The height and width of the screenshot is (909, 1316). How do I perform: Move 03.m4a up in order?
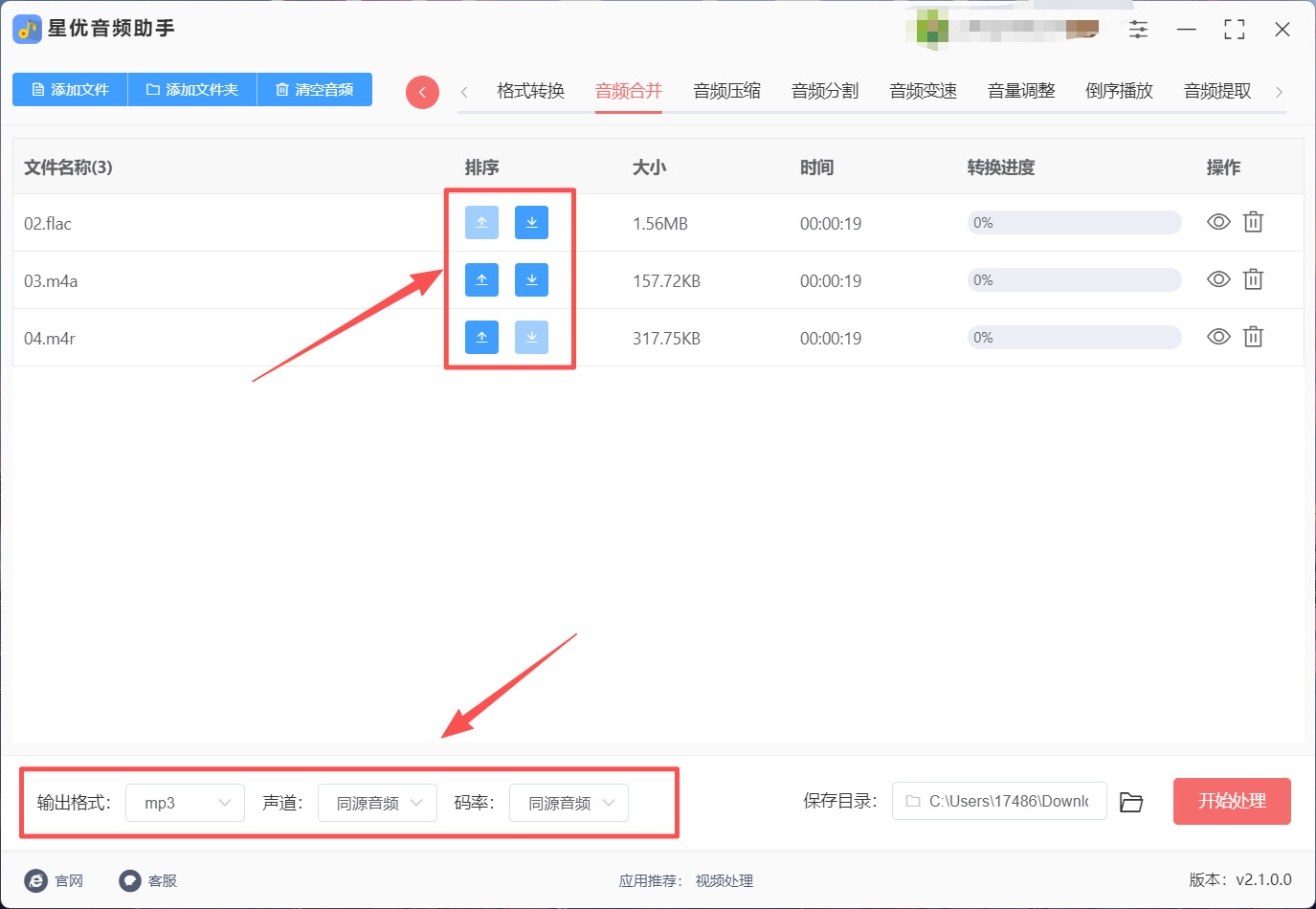tap(481, 279)
